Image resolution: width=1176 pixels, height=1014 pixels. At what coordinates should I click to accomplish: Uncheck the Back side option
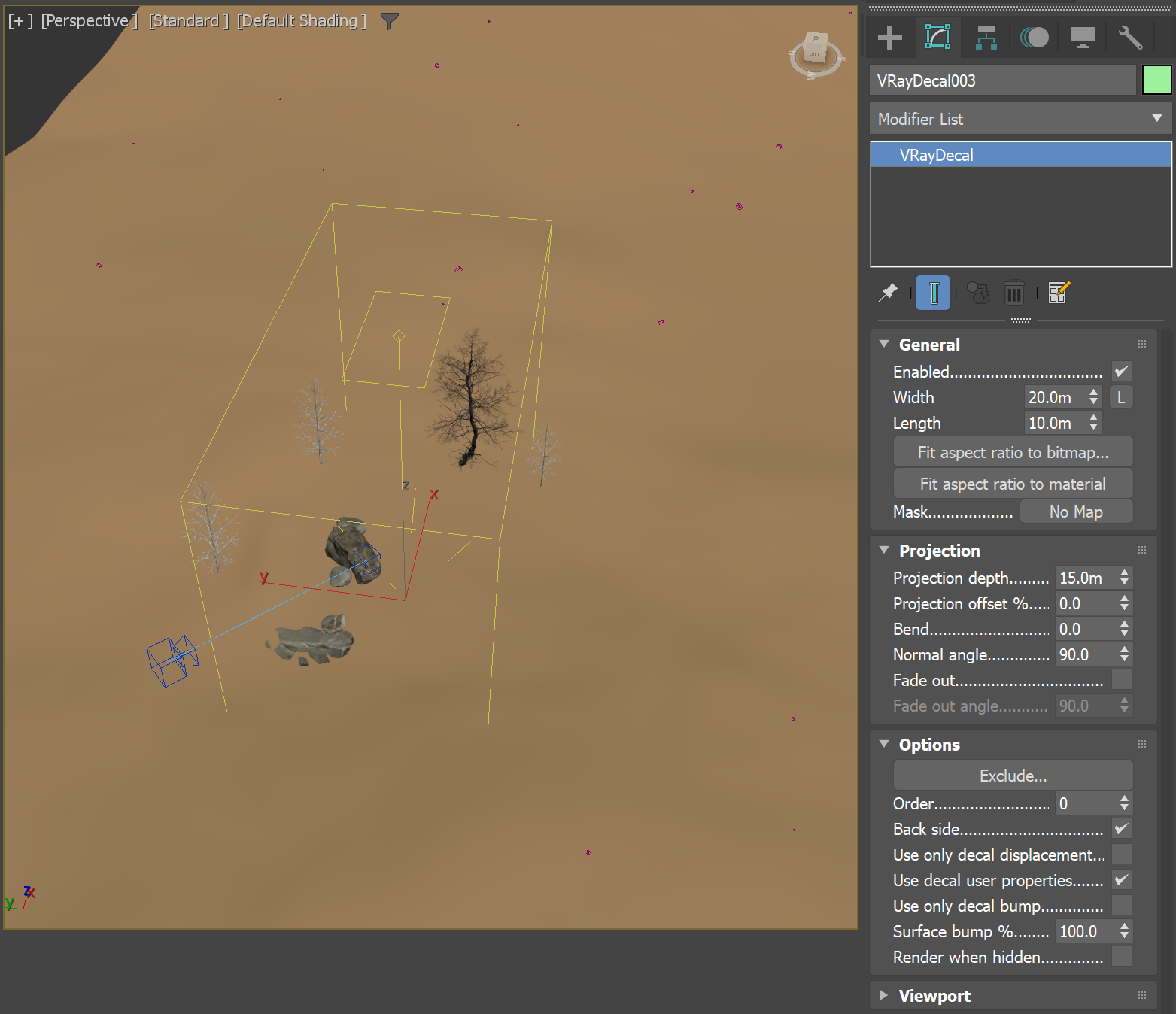tap(1120, 828)
